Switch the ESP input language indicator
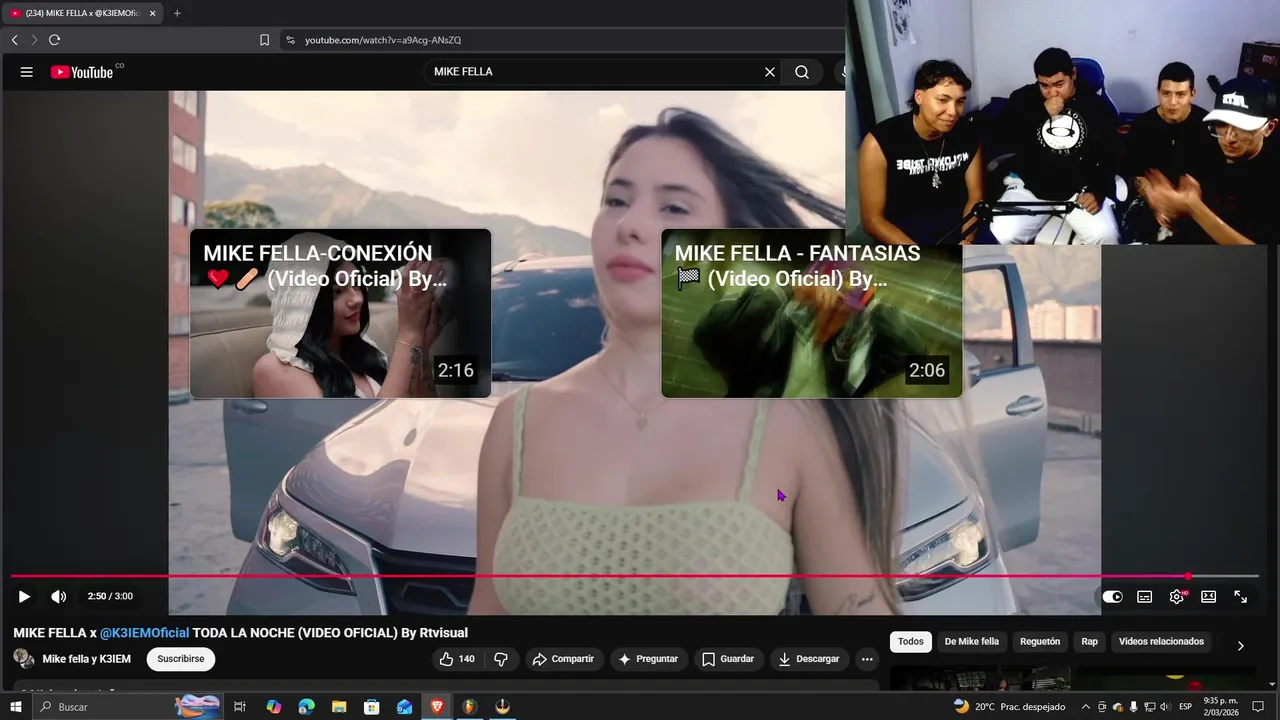Image resolution: width=1280 pixels, height=720 pixels. [x=1185, y=707]
